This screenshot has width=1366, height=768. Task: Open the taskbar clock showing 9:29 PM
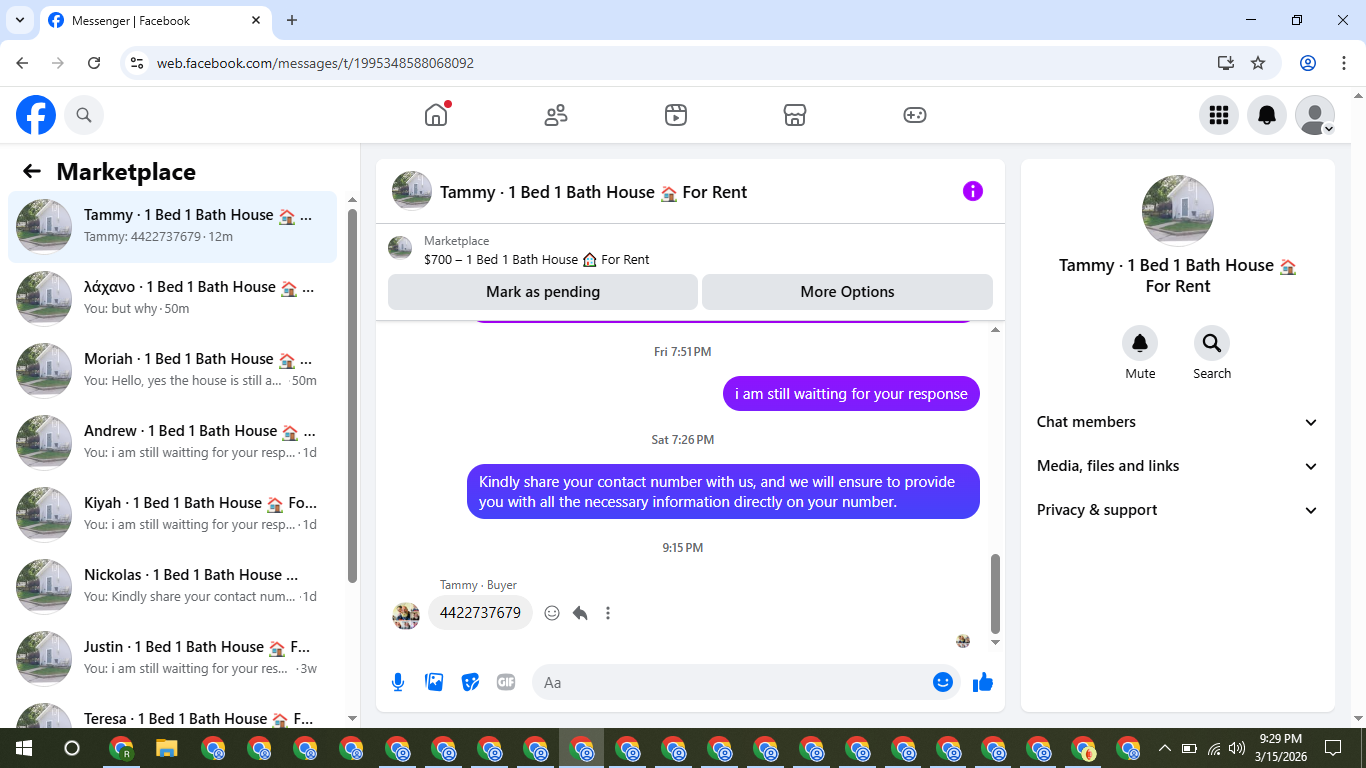click(x=1280, y=748)
